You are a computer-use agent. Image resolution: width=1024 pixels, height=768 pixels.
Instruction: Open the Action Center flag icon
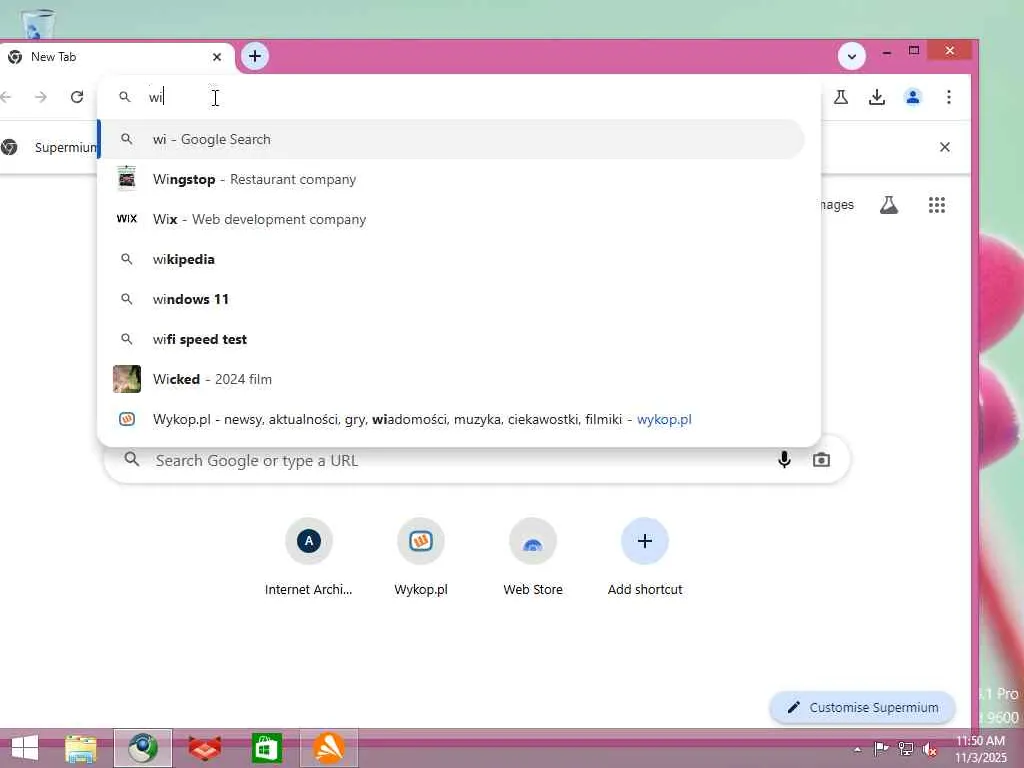point(881,748)
